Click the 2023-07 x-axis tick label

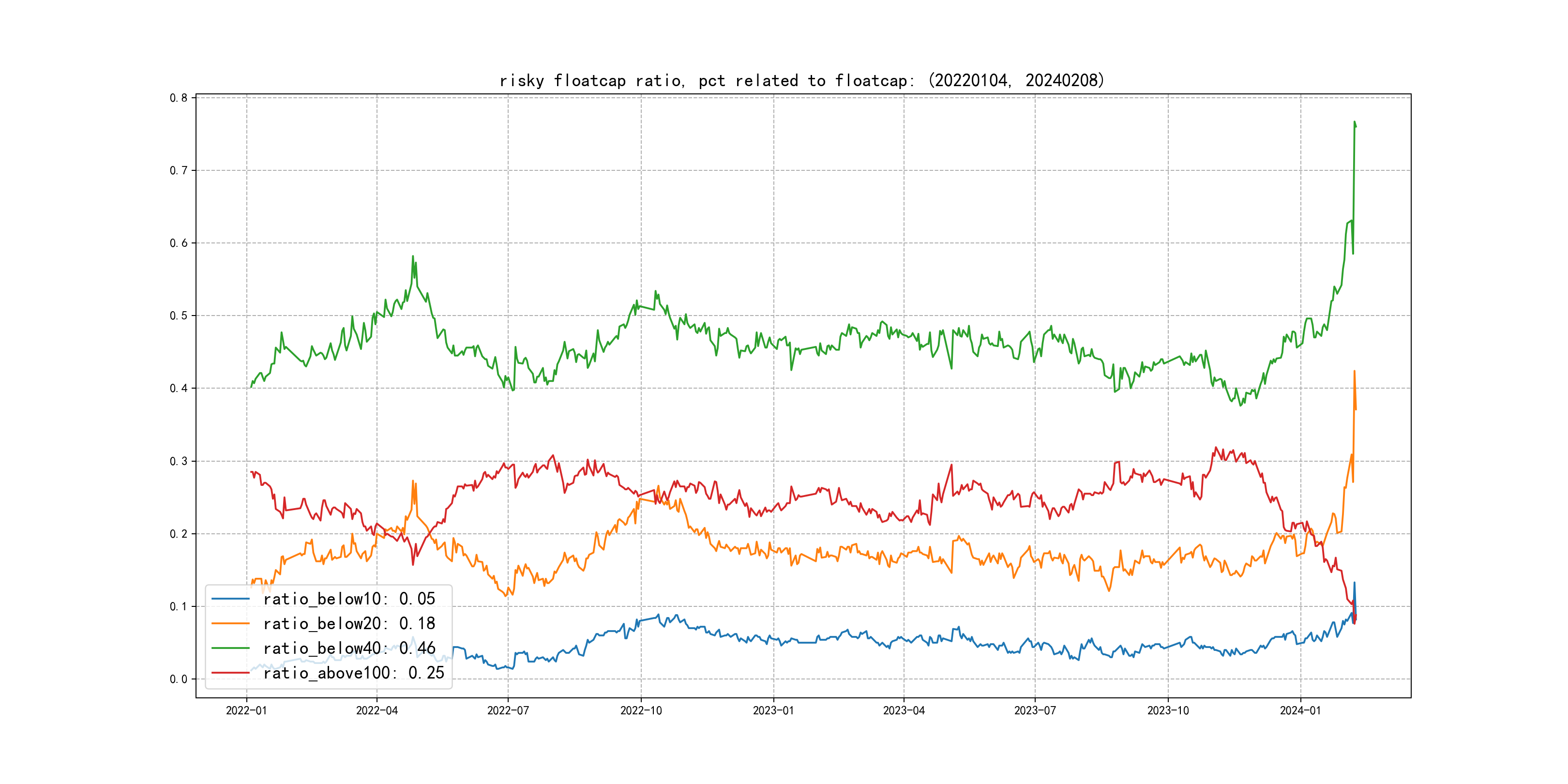1035,710
